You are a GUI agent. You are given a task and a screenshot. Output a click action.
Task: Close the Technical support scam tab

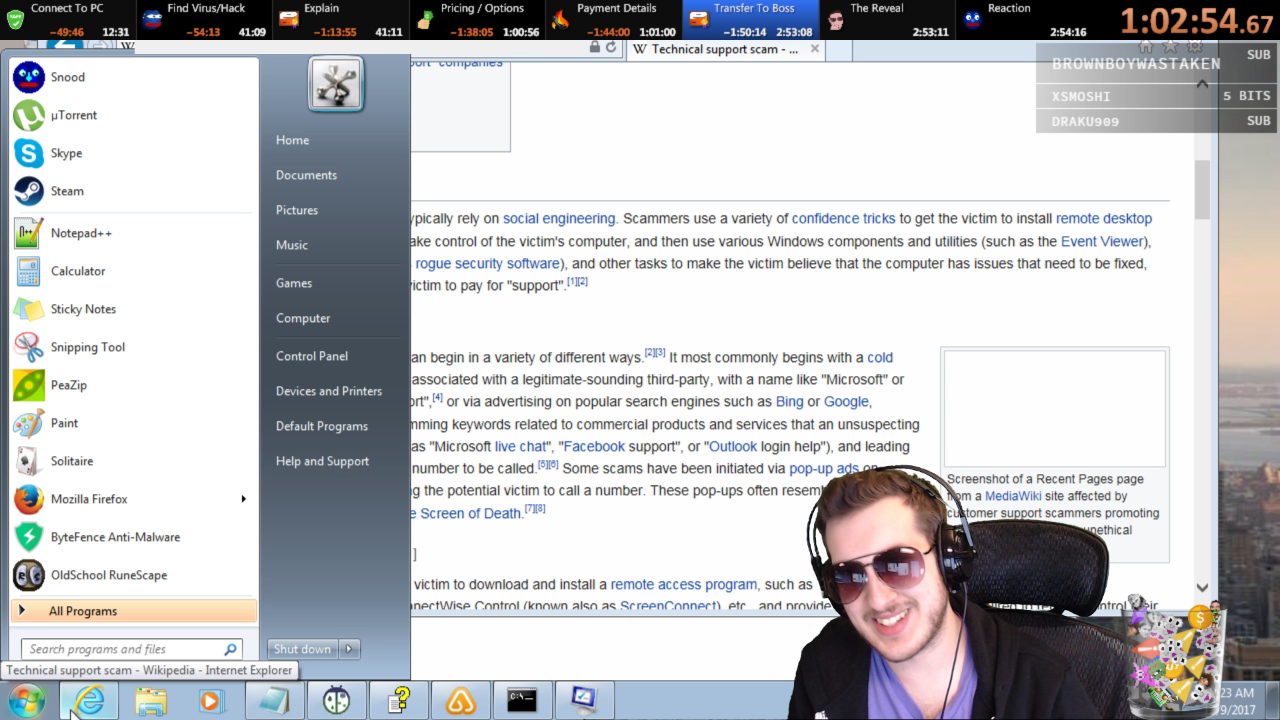pyautogui.click(x=815, y=48)
